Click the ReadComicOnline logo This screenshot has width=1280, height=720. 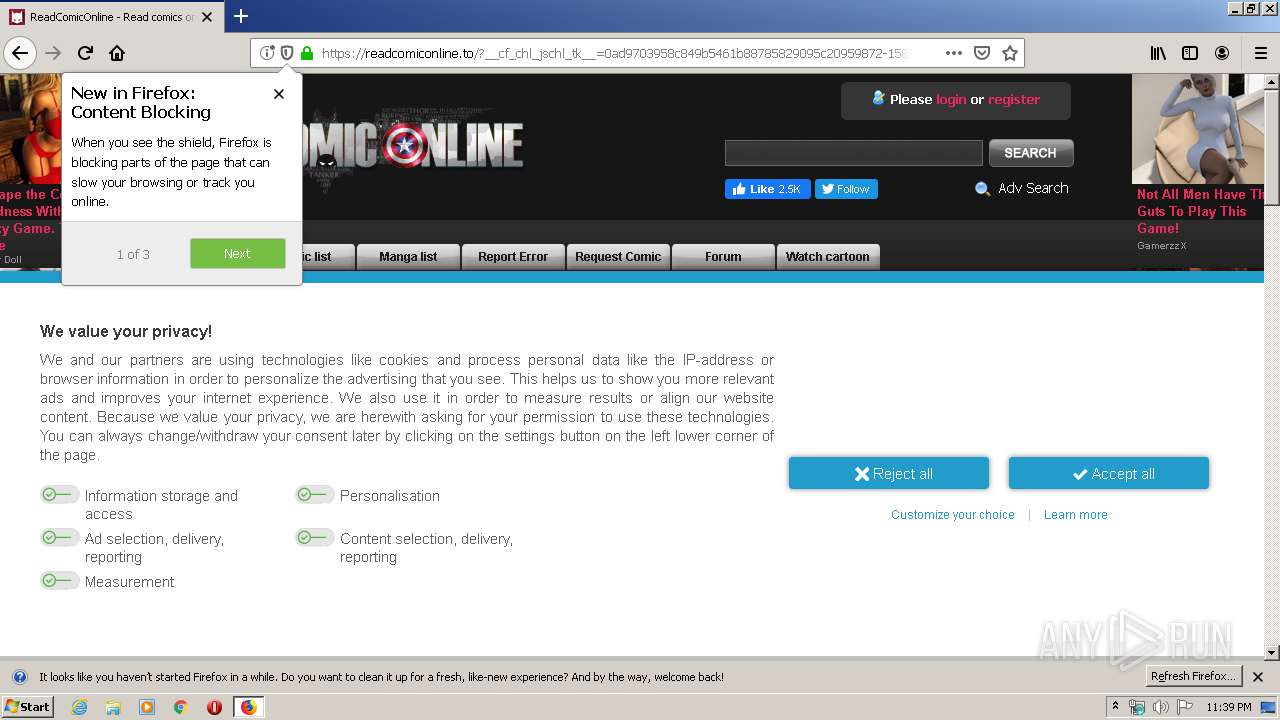(x=414, y=150)
